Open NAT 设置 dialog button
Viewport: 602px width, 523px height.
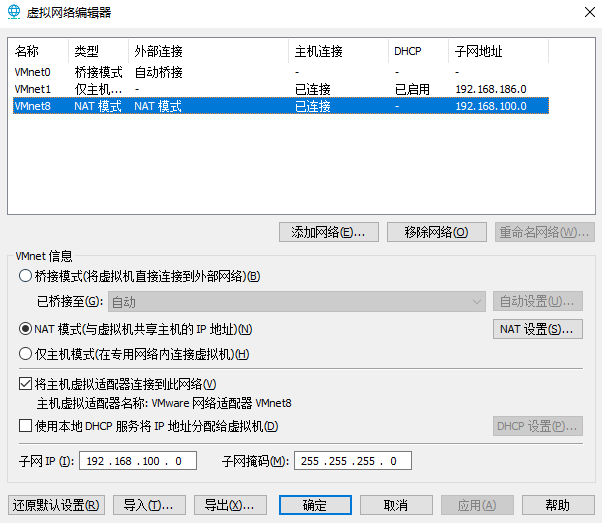click(538, 329)
